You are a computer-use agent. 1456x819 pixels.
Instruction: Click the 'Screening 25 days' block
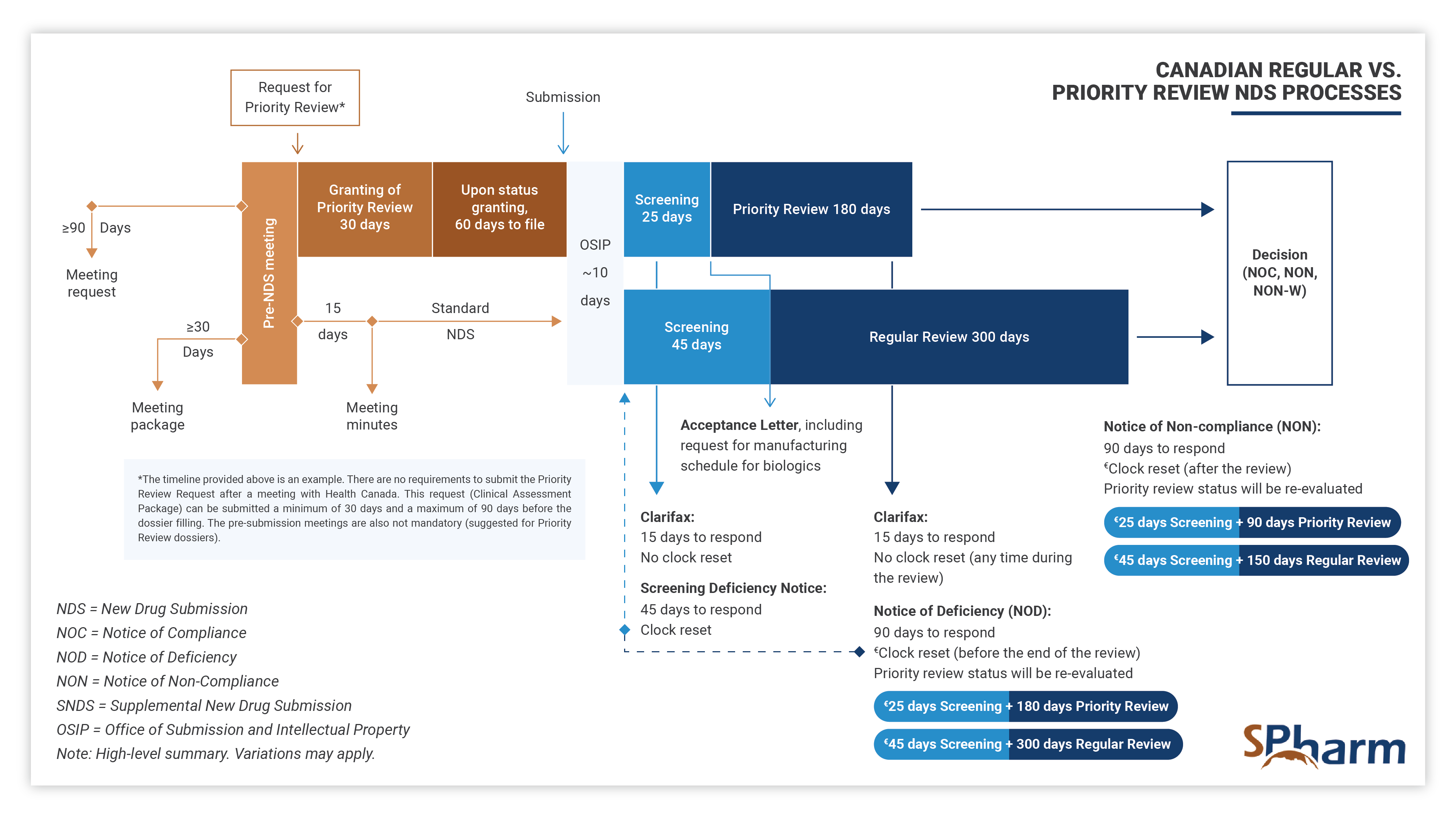(667, 209)
